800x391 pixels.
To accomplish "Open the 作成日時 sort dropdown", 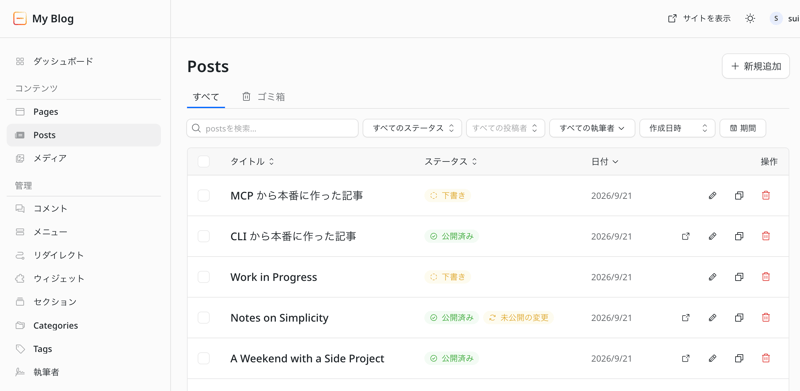I will click(x=677, y=128).
